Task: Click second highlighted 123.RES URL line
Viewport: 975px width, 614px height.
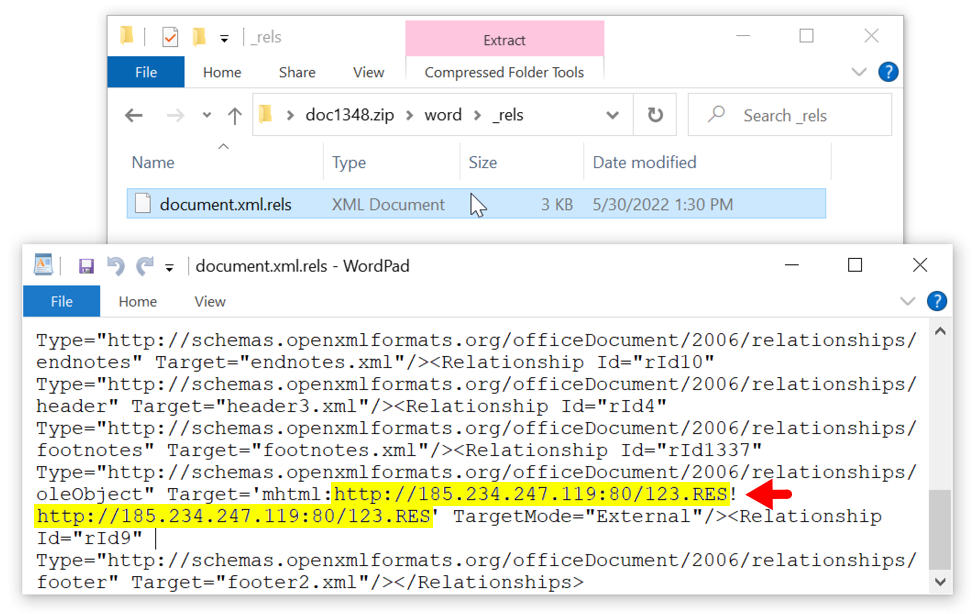Action: click(x=234, y=516)
